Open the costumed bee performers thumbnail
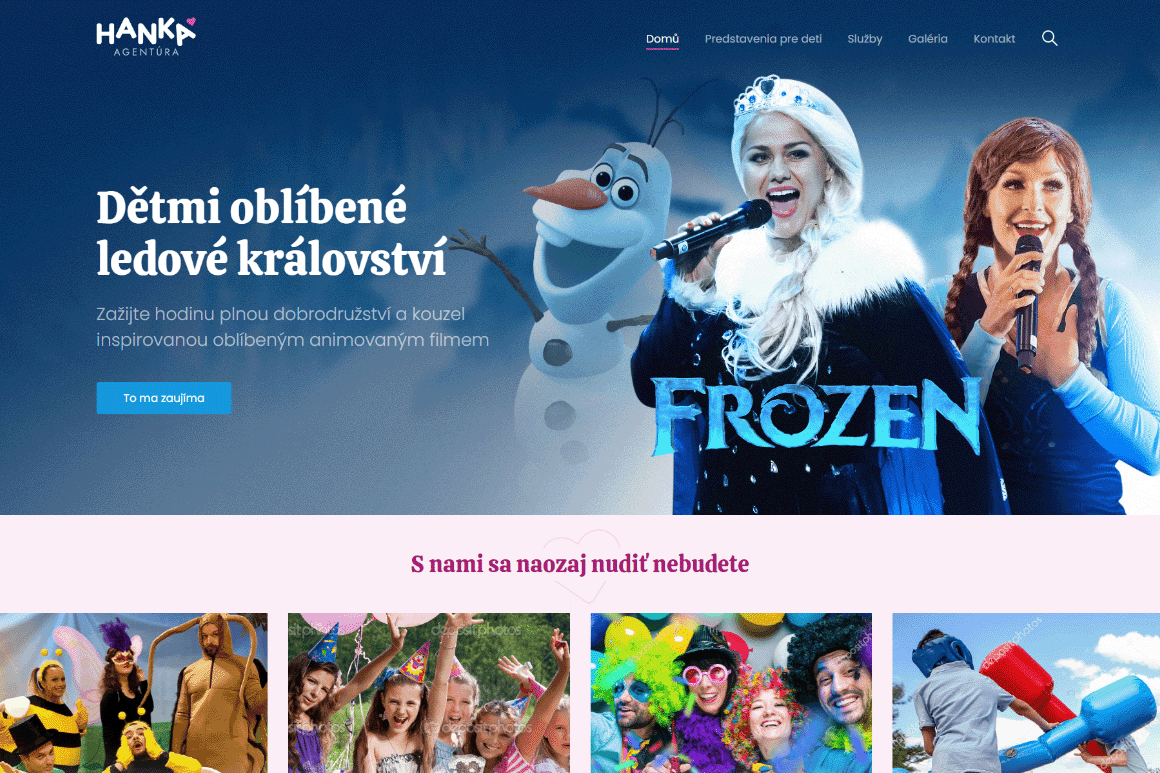The height and width of the screenshot is (773, 1160). tap(134, 692)
